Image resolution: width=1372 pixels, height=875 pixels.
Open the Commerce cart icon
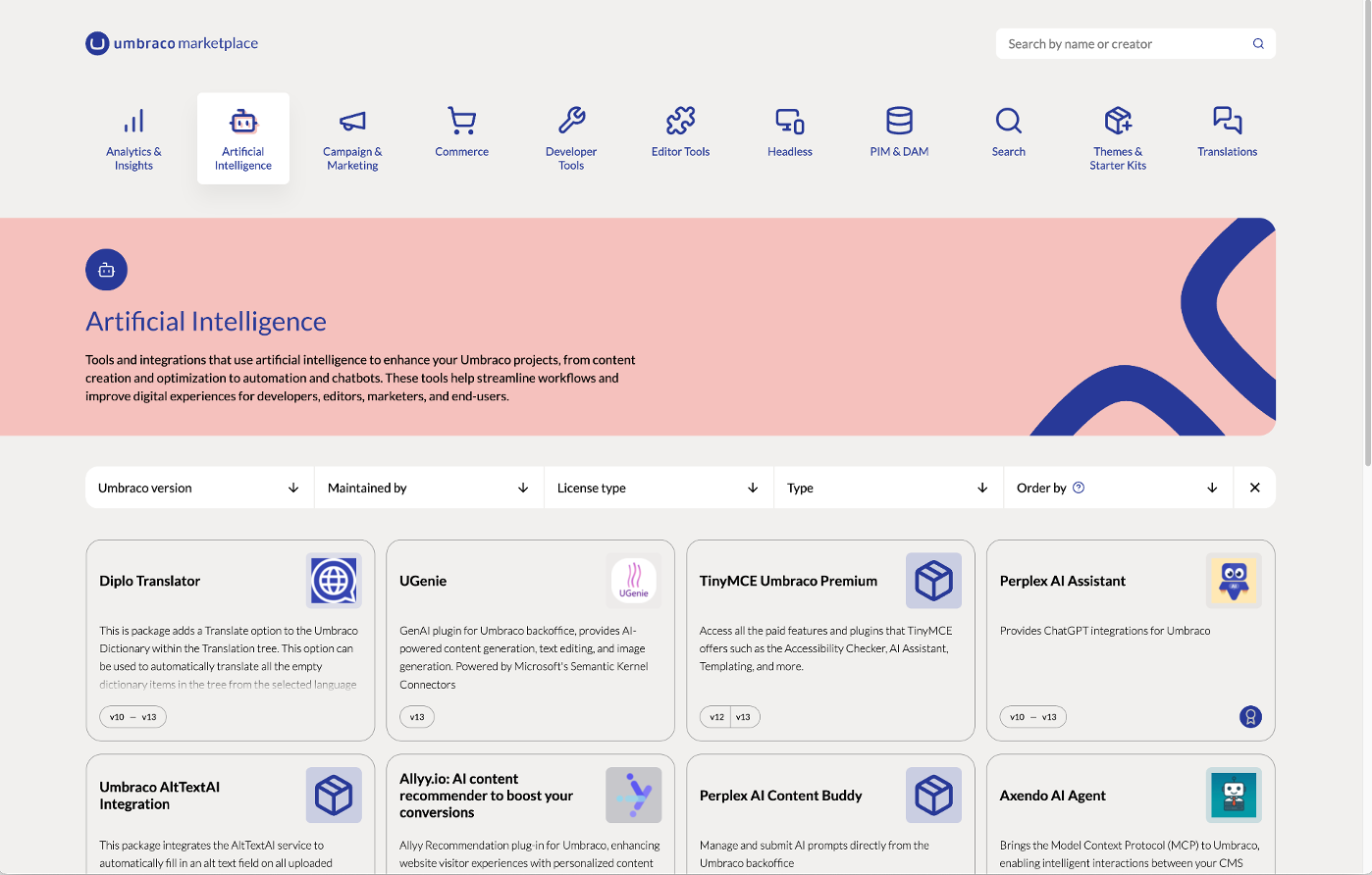(x=461, y=121)
